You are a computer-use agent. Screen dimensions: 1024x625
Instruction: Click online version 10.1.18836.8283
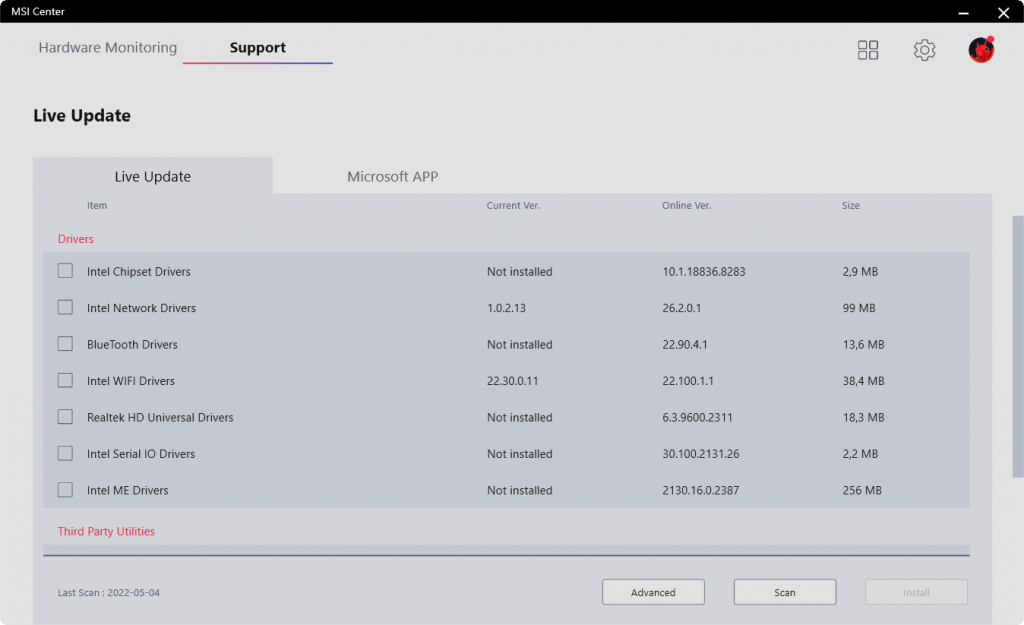coord(704,272)
